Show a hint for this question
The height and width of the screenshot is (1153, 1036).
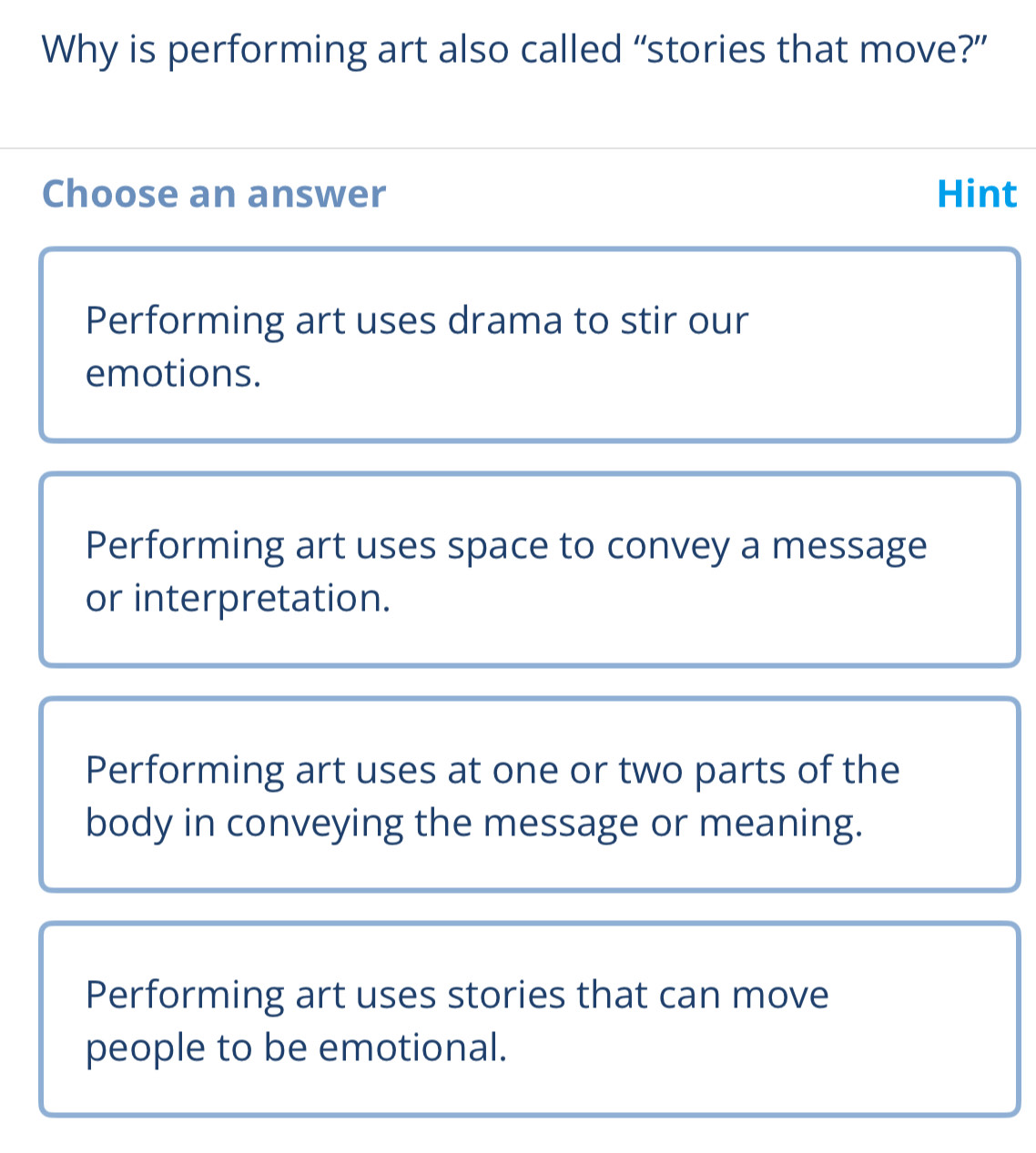point(977,194)
